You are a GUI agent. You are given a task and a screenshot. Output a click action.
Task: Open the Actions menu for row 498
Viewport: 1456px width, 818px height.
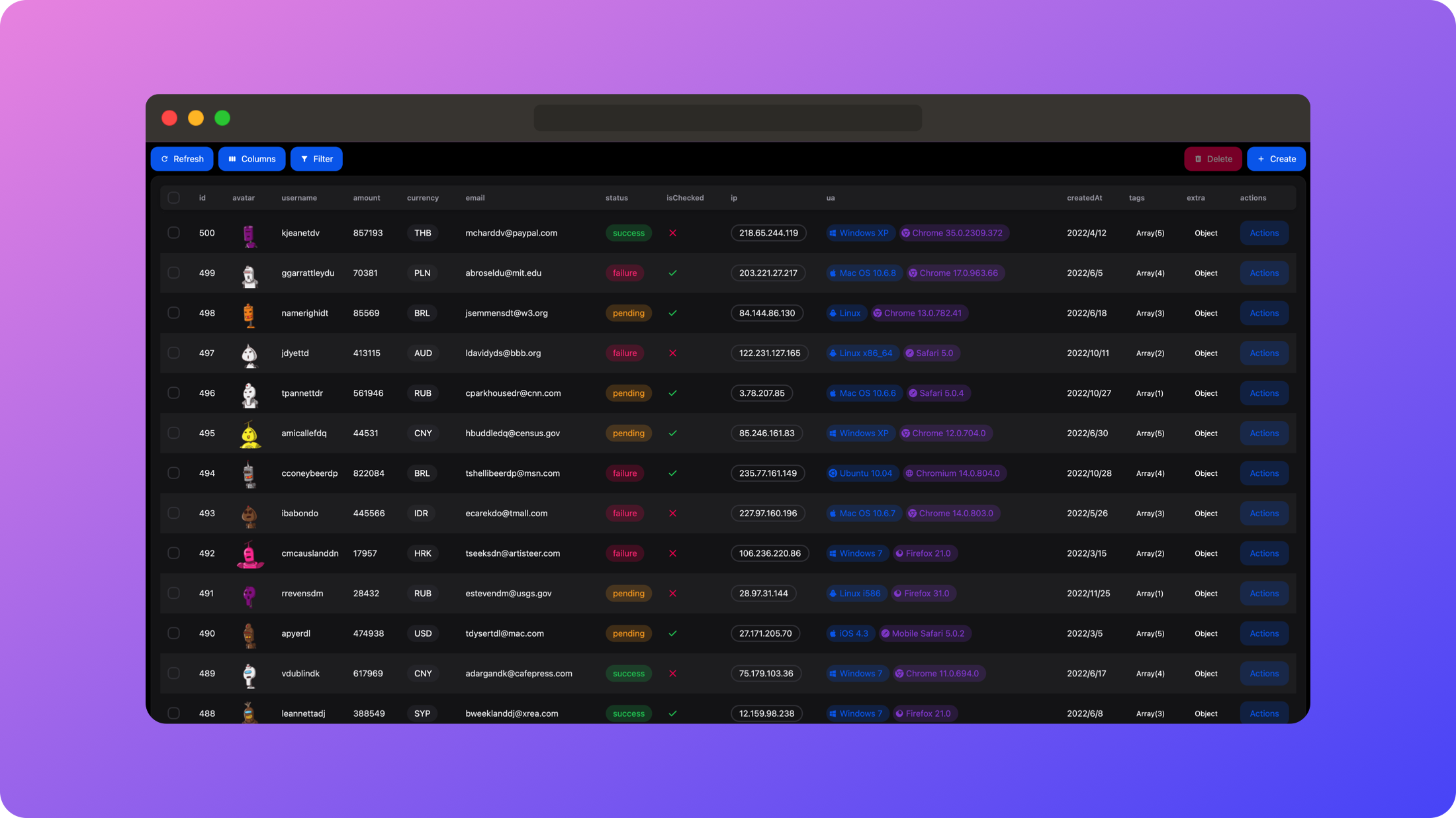point(1263,313)
